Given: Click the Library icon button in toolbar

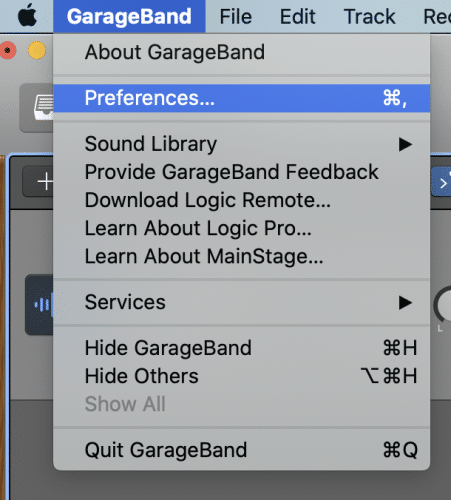Looking at the screenshot, I should coord(37,108).
